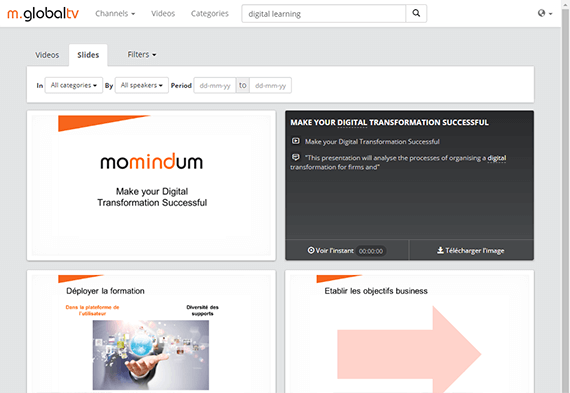Click the Voir l'instant clock icon
The image size is (570, 393).
[311, 250]
